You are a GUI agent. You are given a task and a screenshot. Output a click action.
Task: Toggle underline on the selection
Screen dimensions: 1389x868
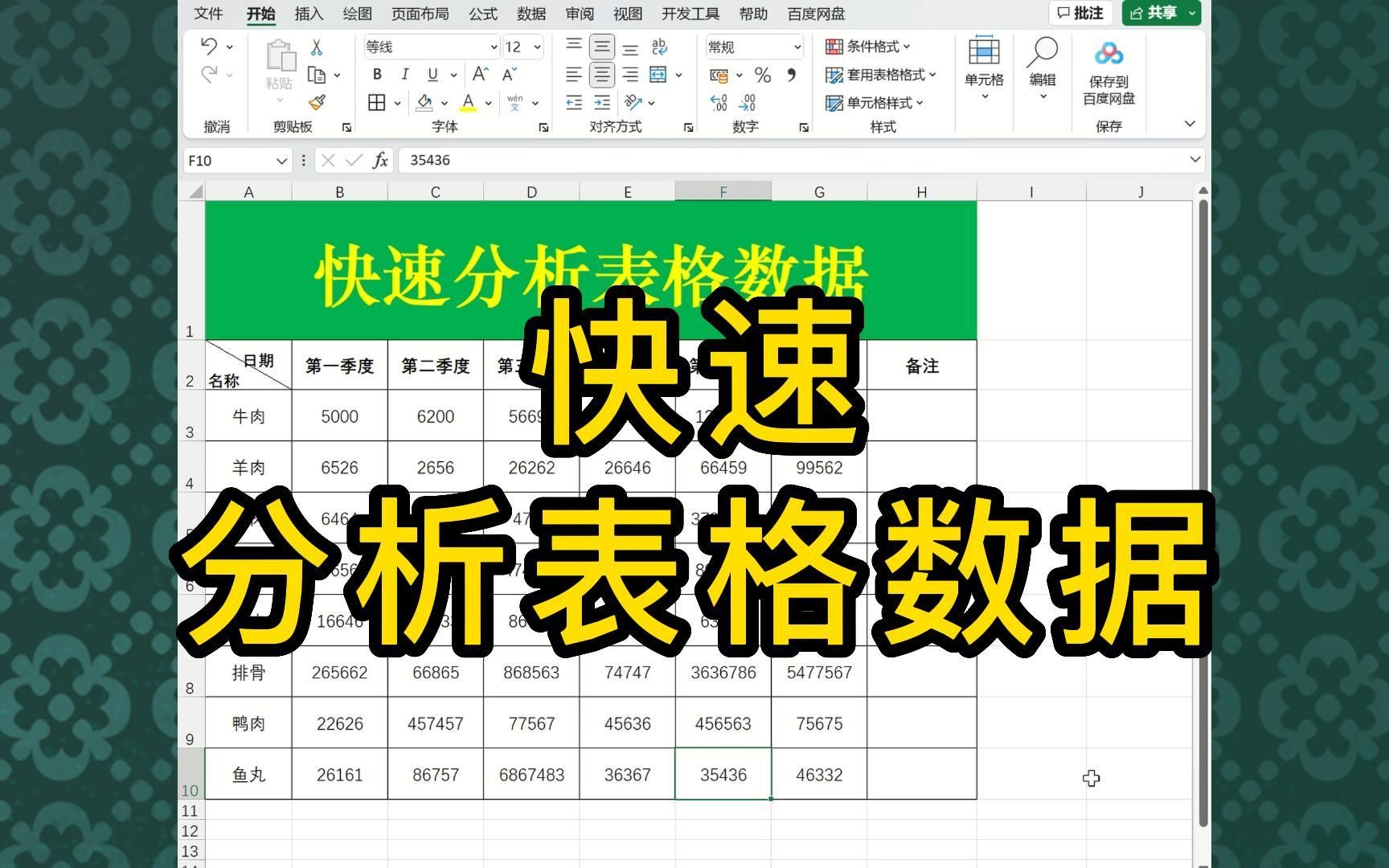(x=432, y=75)
